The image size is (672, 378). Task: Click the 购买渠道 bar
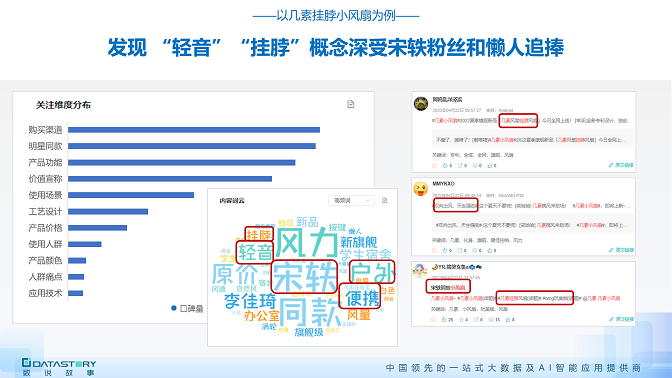click(x=194, y=130)
